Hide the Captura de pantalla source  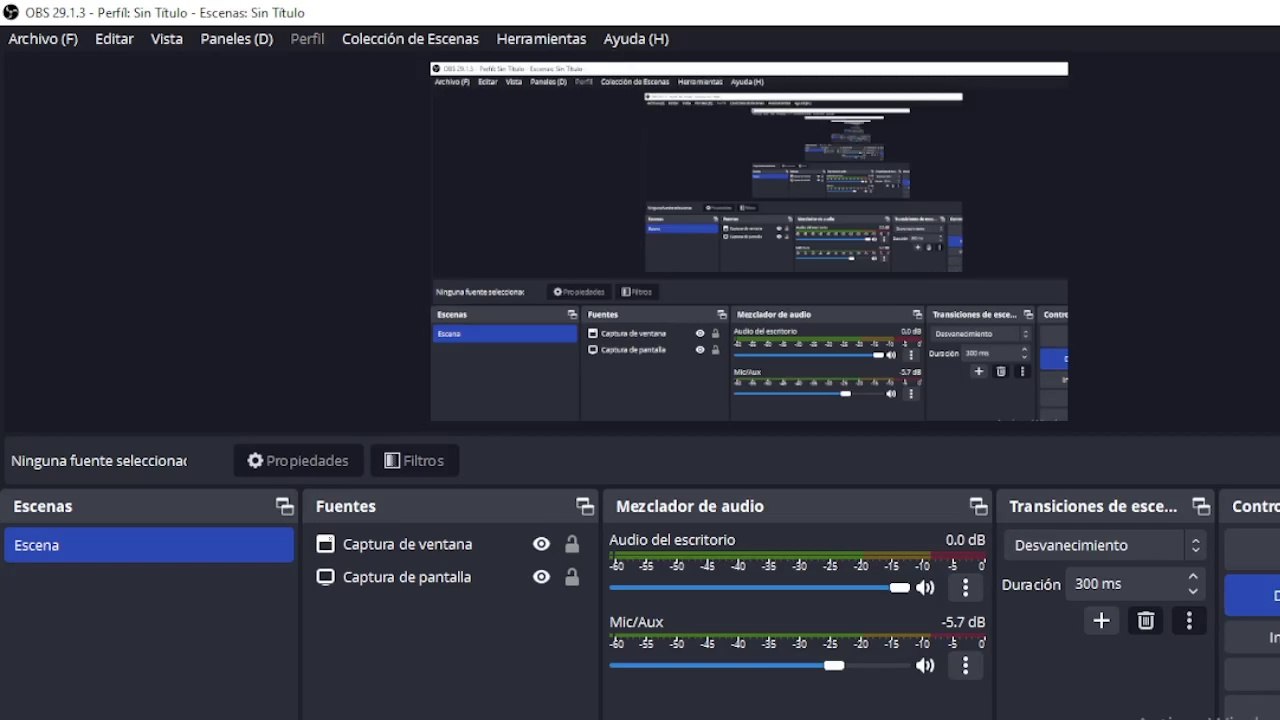541,577
